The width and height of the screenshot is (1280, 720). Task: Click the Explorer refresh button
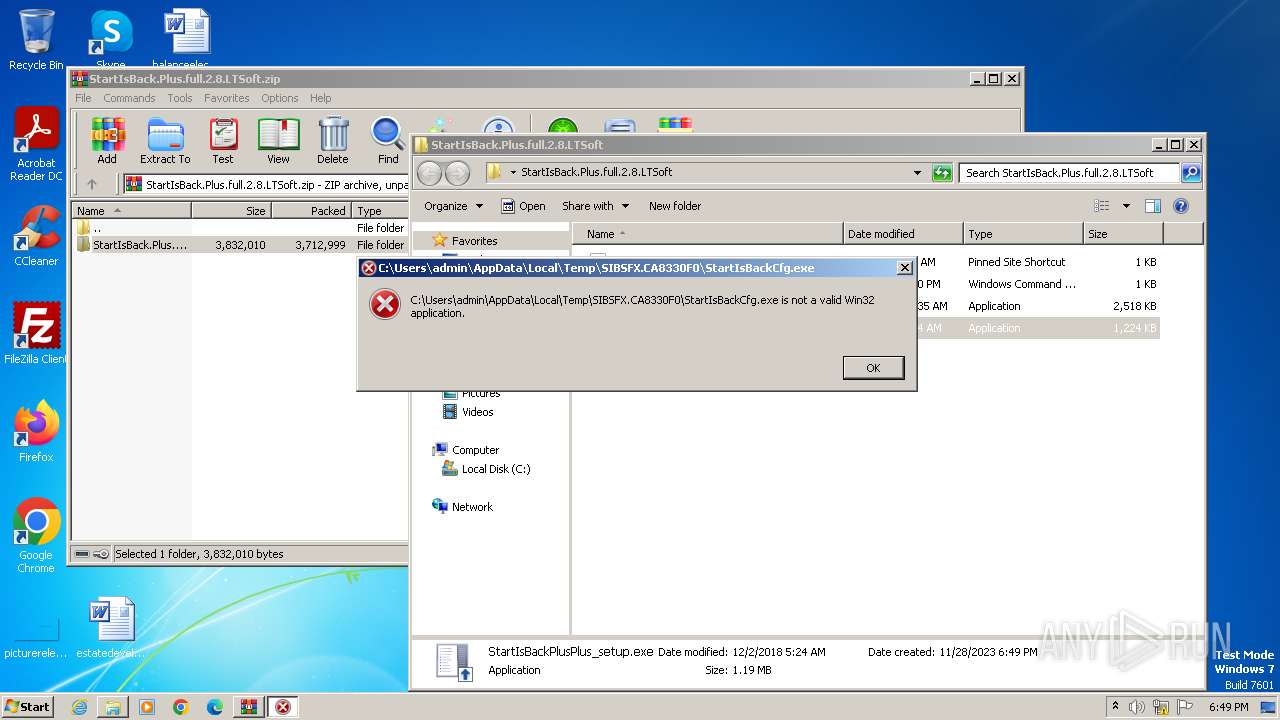point(942,173)
